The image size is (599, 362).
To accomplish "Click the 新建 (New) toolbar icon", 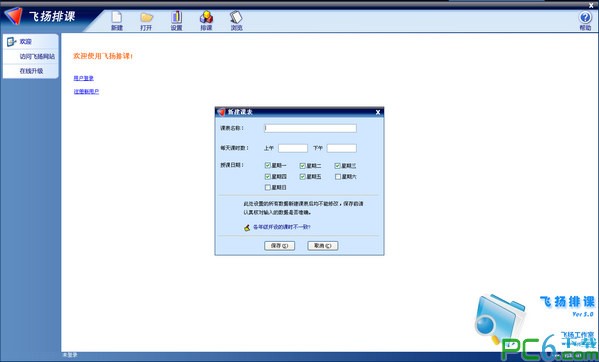I will 117,18.
